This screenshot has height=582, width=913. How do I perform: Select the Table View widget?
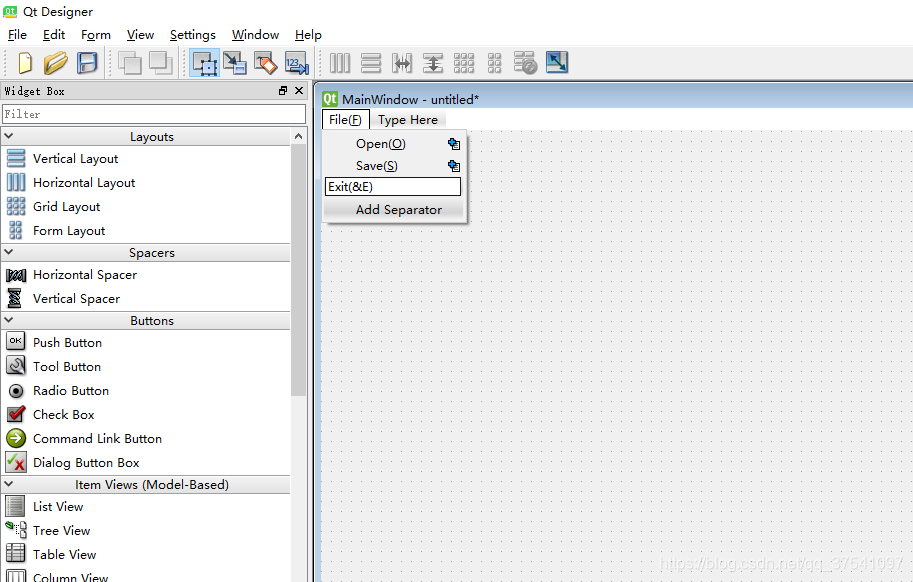coord(146,554)
